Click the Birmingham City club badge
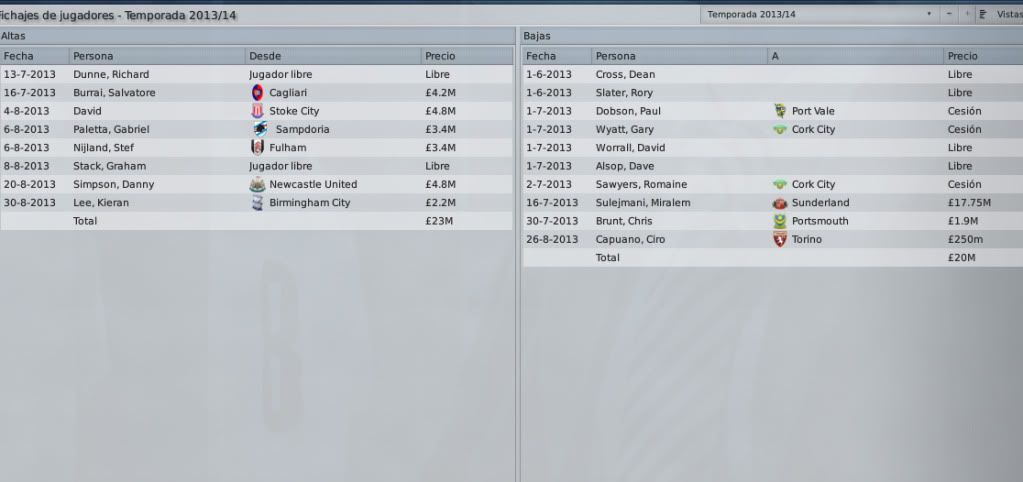 tap(257, 203)
